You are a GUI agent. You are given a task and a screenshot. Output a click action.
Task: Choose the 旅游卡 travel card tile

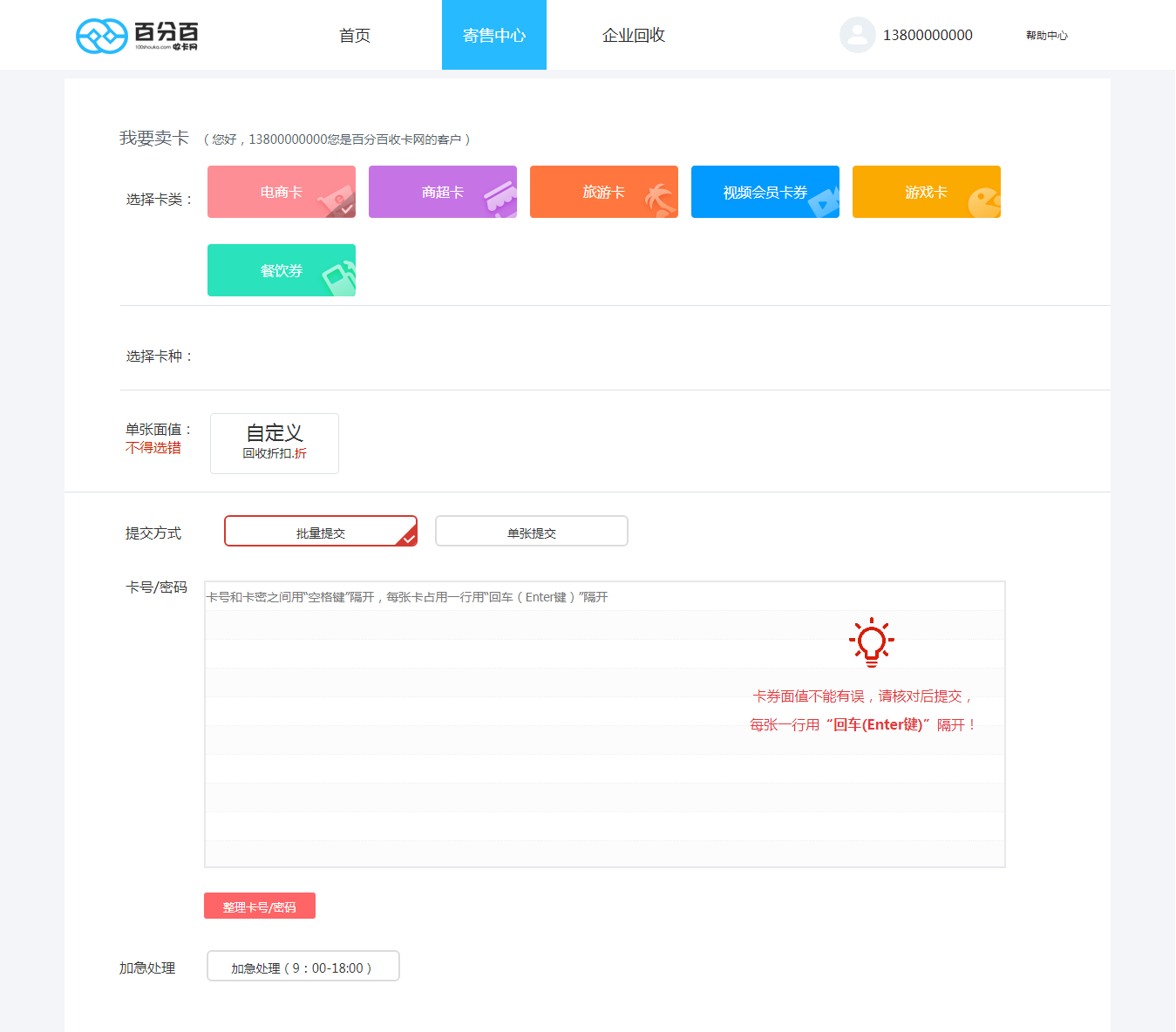[x=603, y=192]
